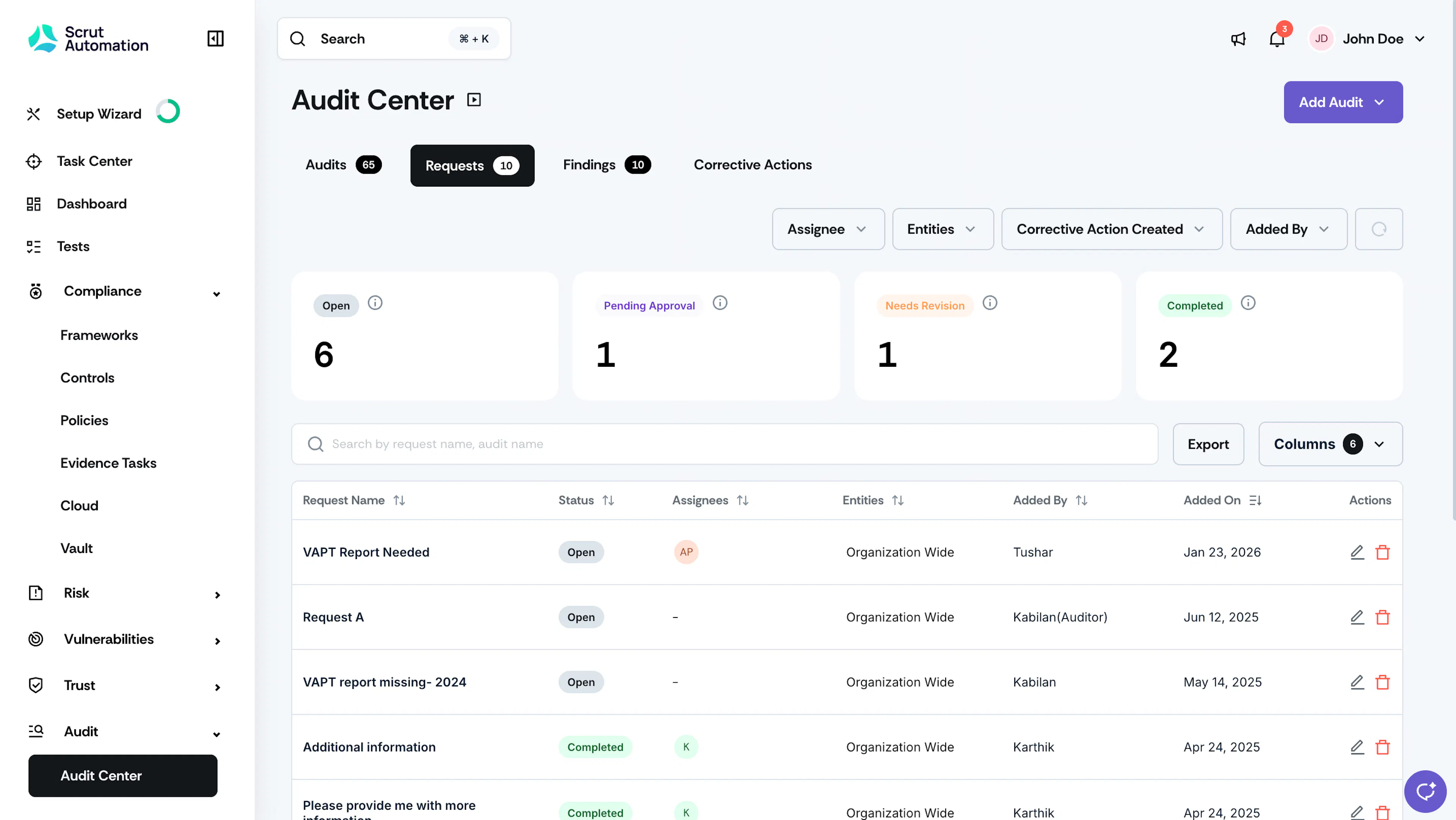This screenshot has width=1456, height=820.
Task: Show info for Completed card
Action: 1247,303
